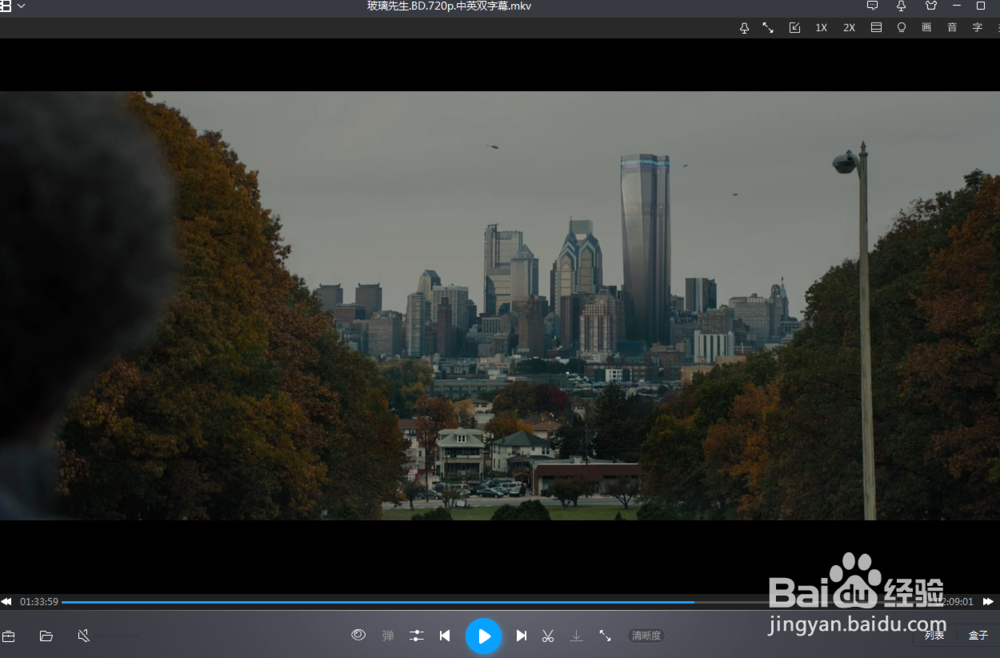
Task: Seek on the blue progress bar
Action: coord(378,602)
